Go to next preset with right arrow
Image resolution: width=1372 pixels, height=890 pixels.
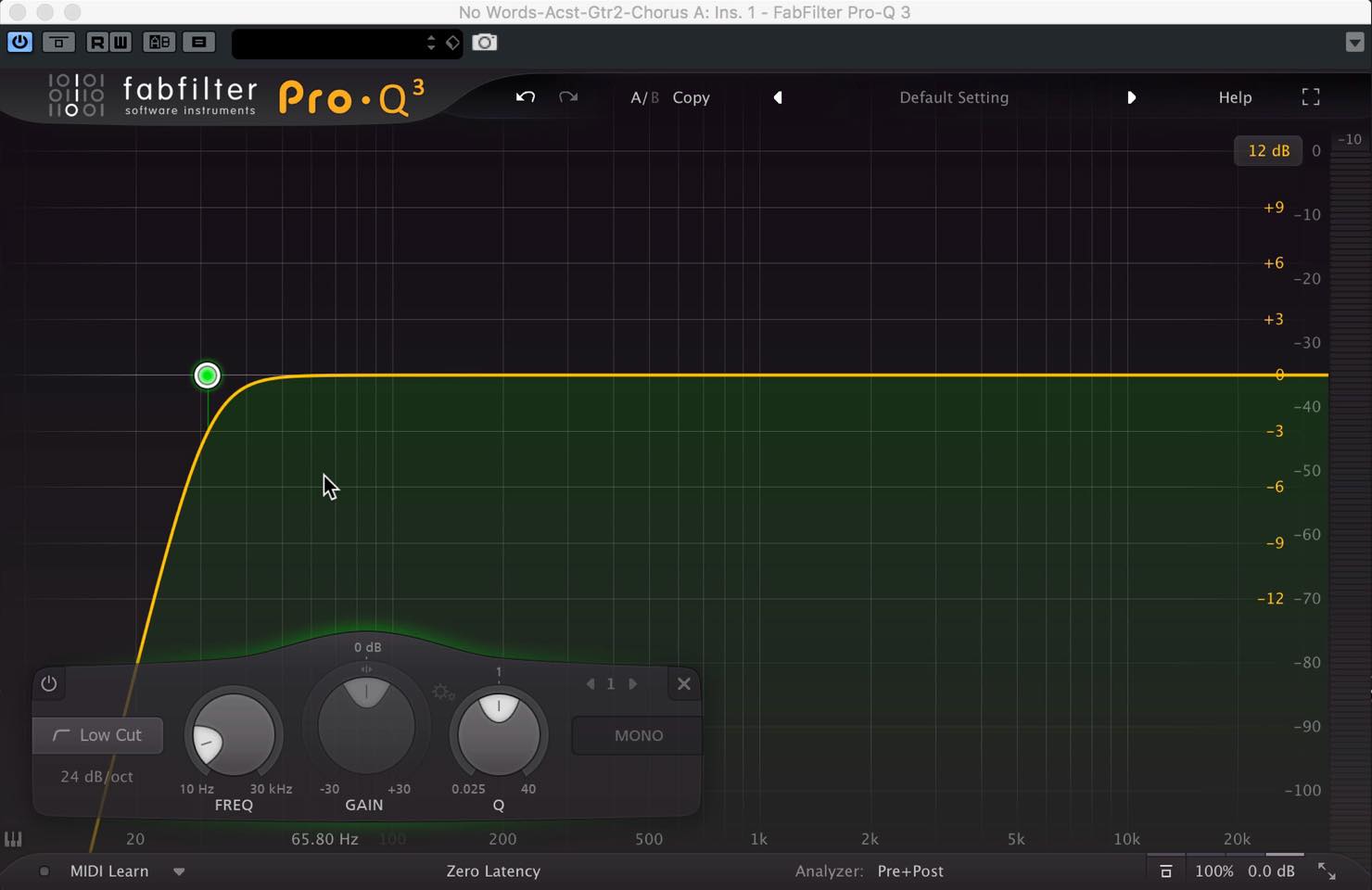click(1131, 97)
